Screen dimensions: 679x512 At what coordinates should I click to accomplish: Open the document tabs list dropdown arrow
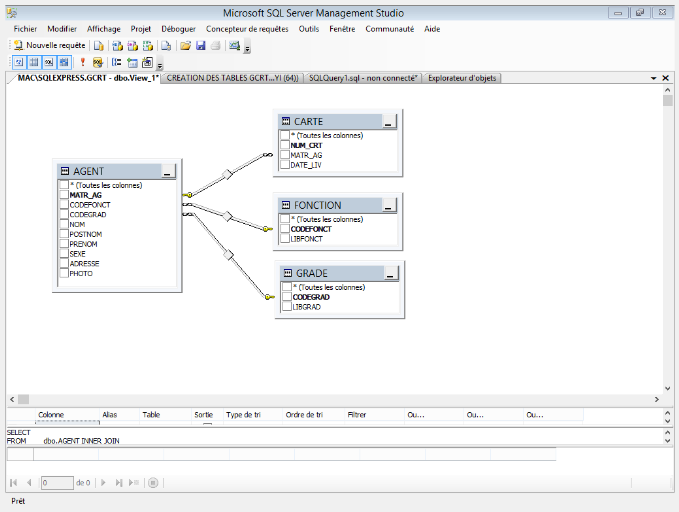tap(653, 78)
